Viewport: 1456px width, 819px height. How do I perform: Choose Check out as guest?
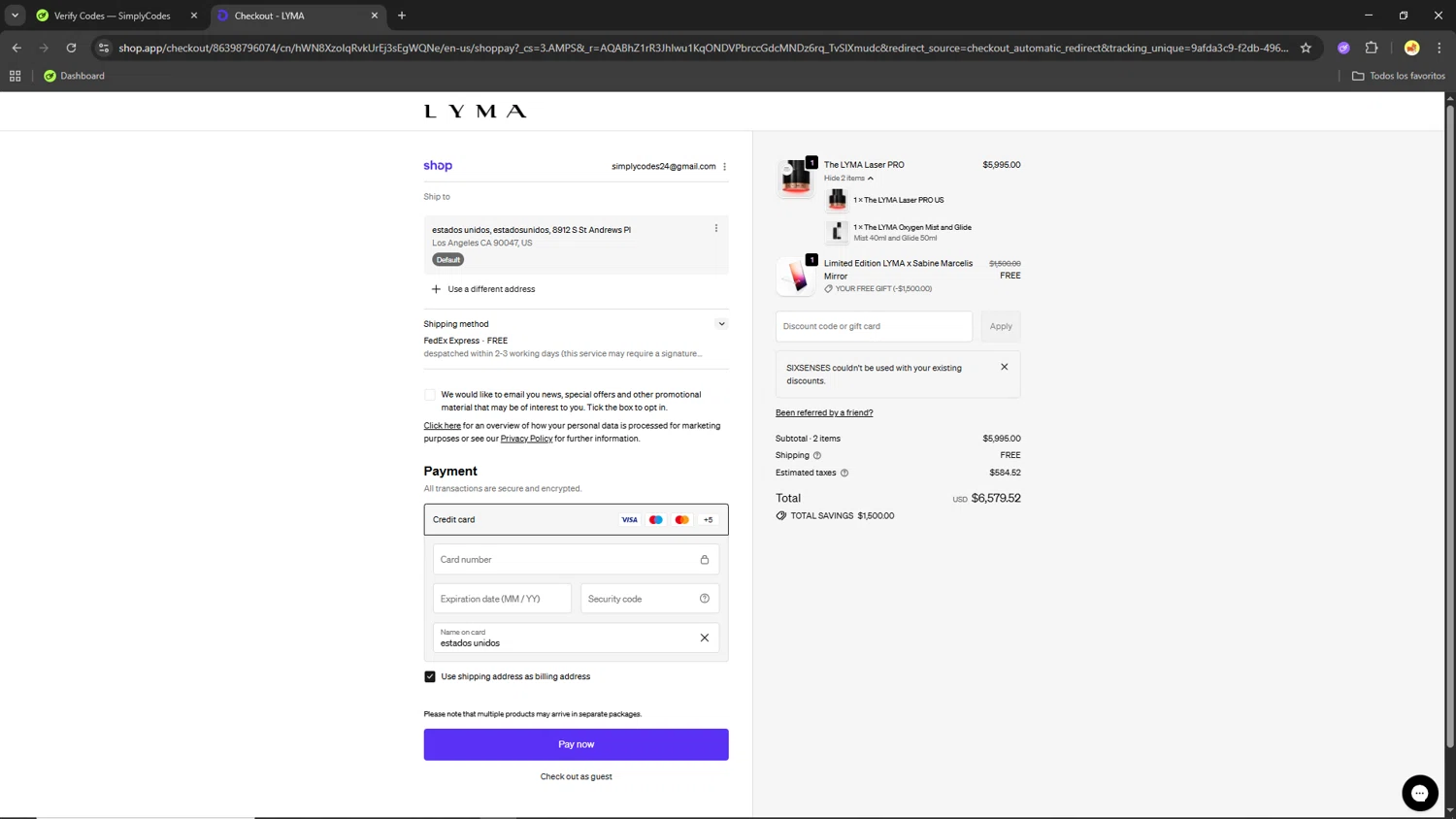[576, 777]
